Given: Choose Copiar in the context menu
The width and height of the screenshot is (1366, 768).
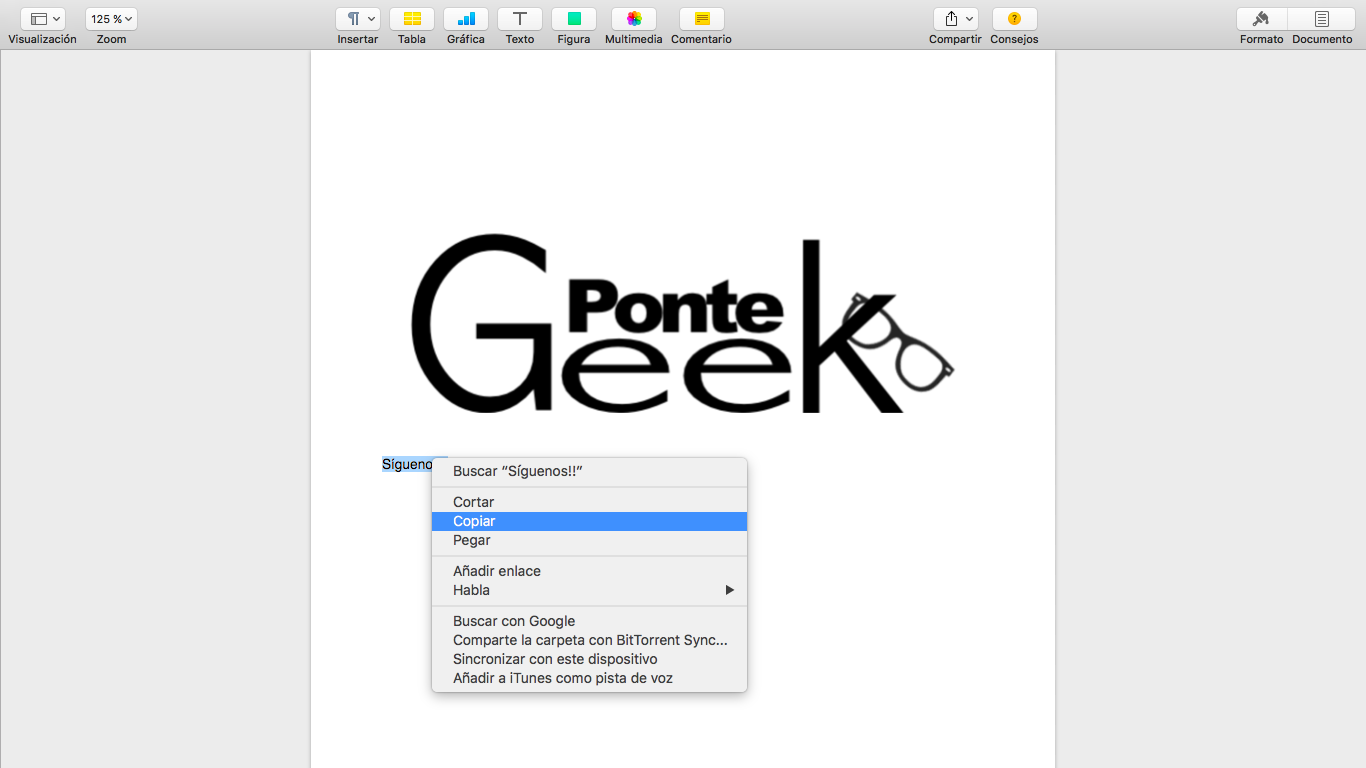Looking at the screenshot, I should (589, 521).
